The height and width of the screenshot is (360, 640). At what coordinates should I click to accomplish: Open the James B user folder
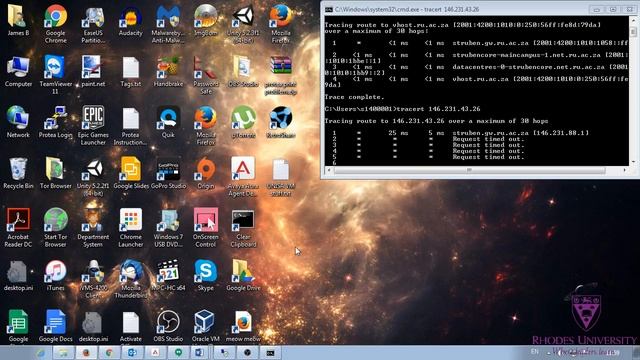click(18, 20)
